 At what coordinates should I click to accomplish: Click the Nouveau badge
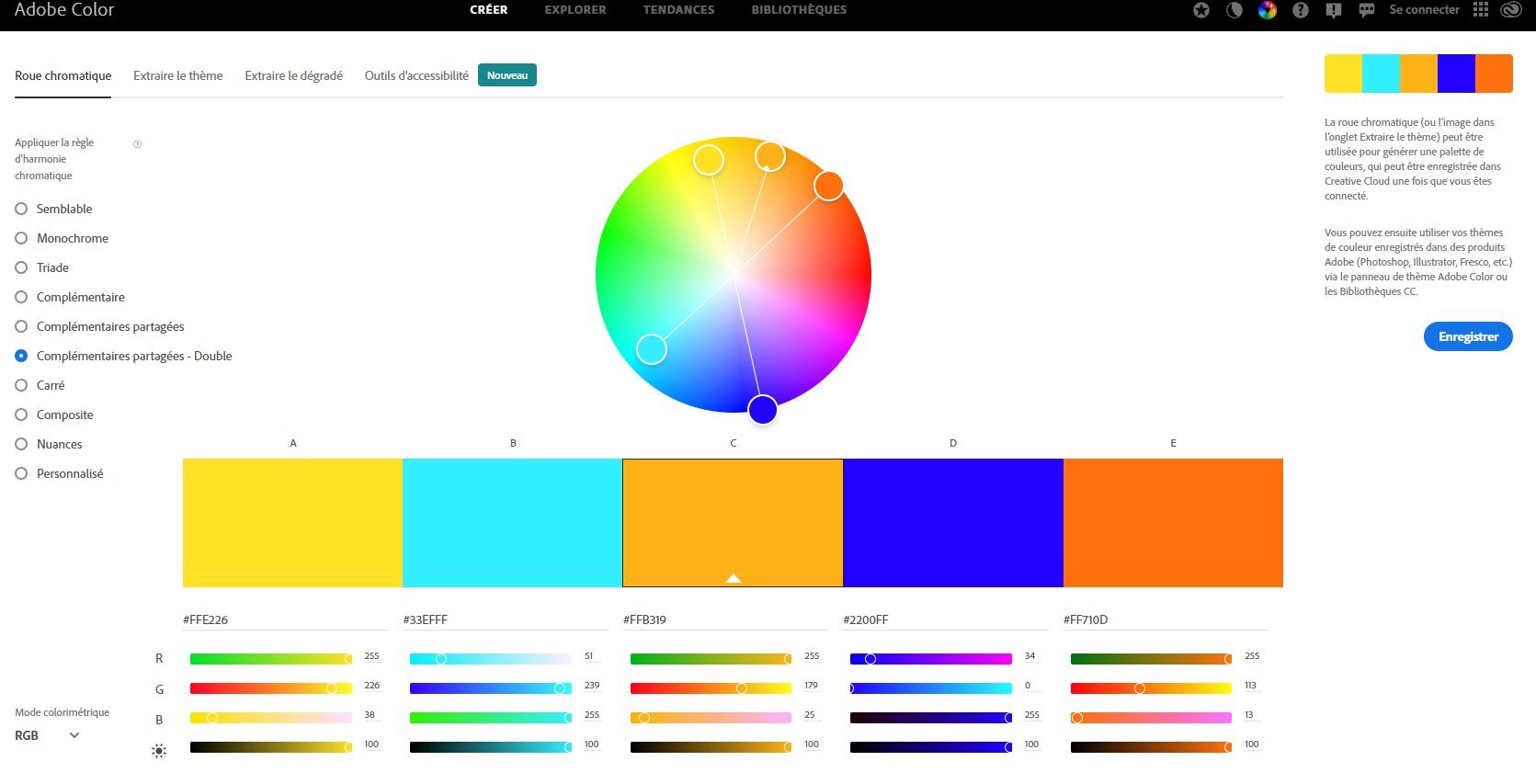pyautogui.click(x=507, y=75)
